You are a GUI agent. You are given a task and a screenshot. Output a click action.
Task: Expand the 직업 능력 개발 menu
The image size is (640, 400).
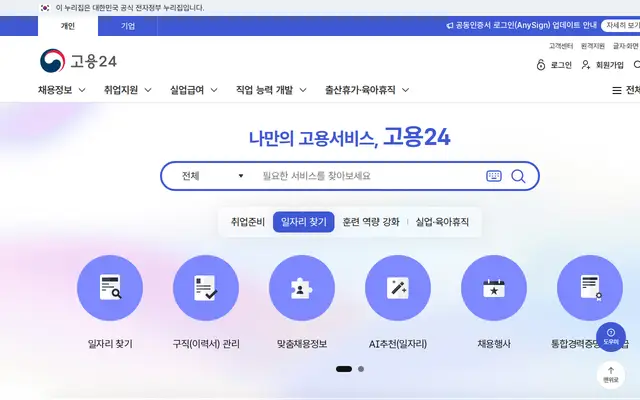tap(271, 90)
